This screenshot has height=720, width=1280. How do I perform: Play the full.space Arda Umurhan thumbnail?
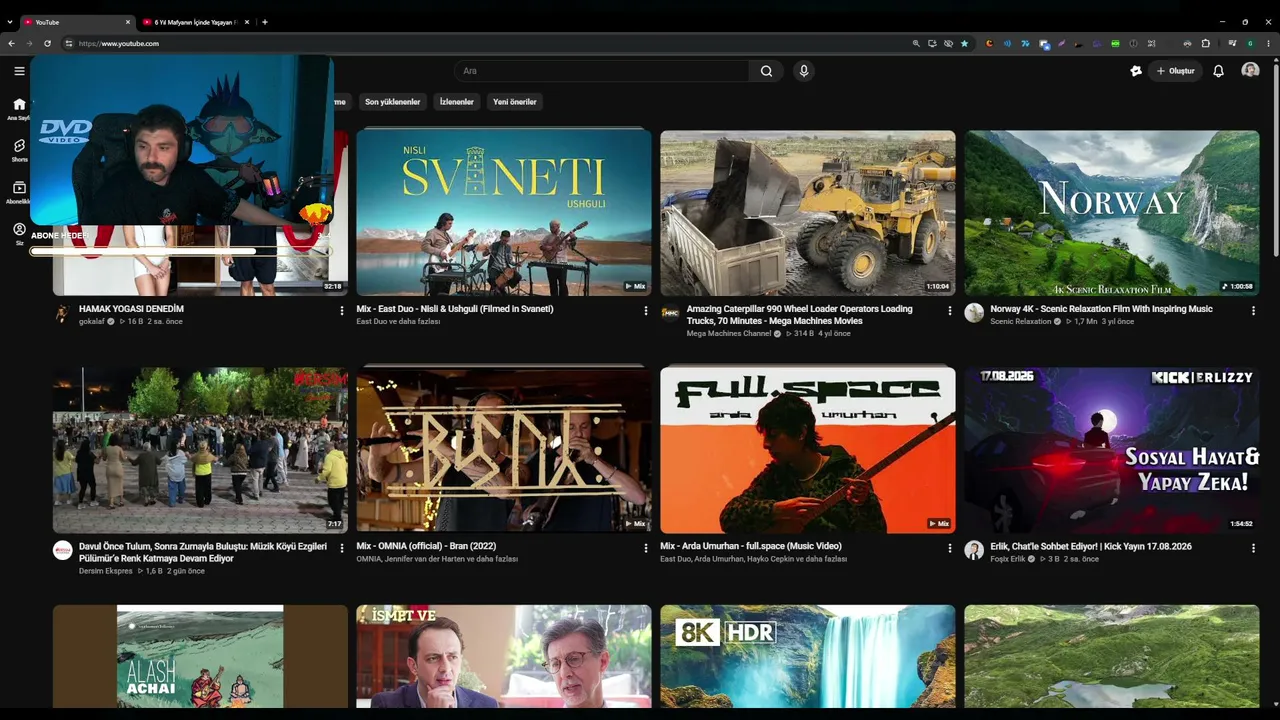808,450
